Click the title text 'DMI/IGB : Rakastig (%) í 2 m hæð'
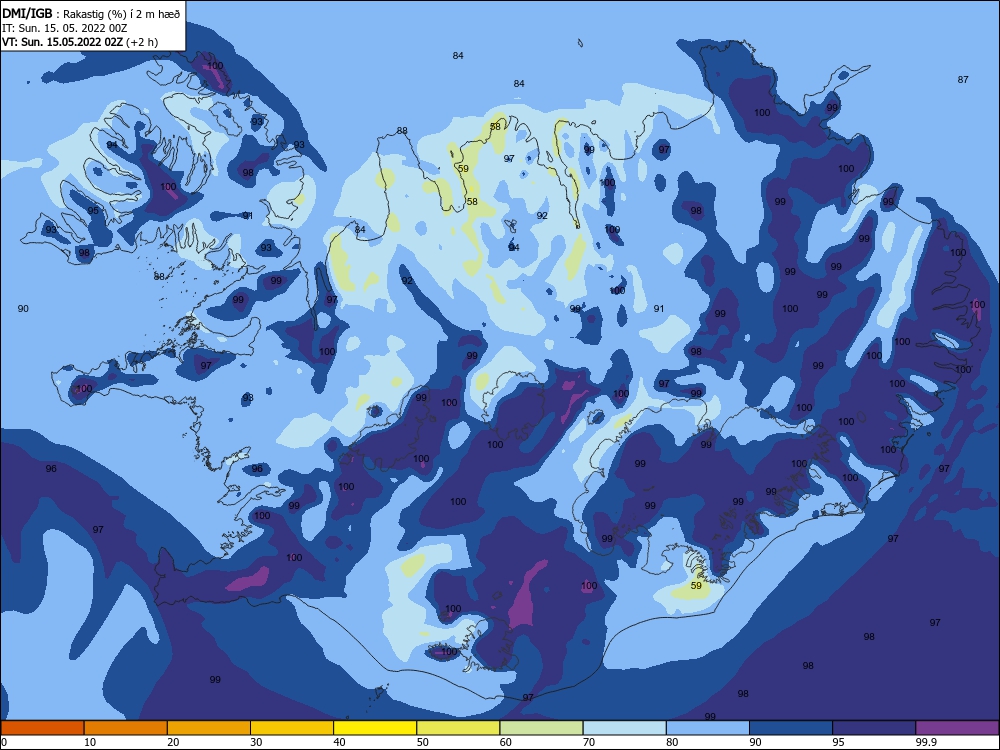This screenshot has height=750, width=1000. click(x=91, y=13)
